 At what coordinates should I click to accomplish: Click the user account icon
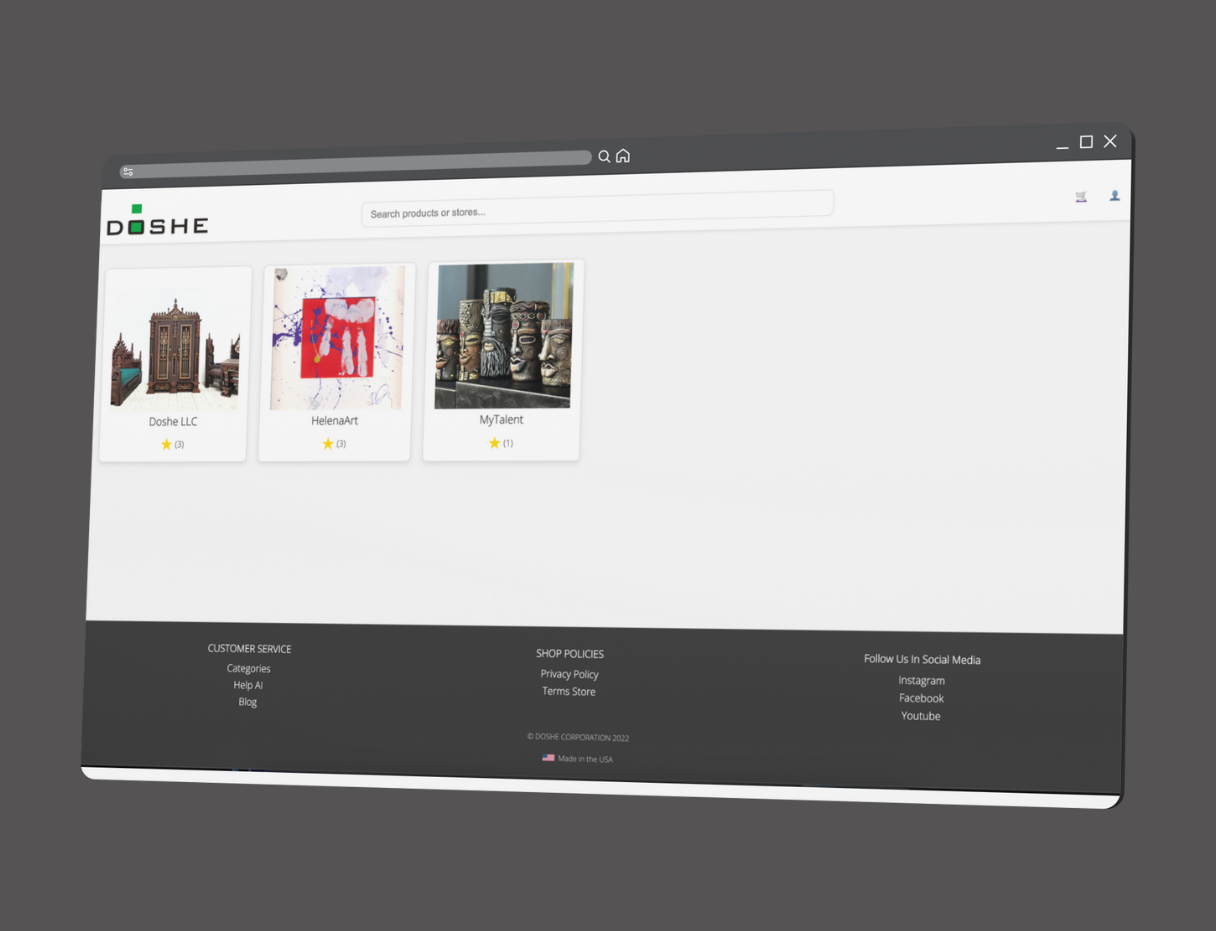tap(1114, 196)
